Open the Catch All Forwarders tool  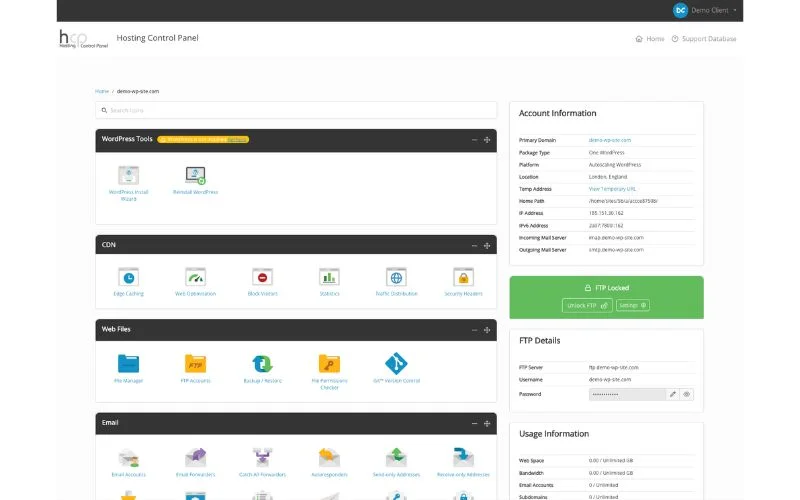click(x=262, y=458)
